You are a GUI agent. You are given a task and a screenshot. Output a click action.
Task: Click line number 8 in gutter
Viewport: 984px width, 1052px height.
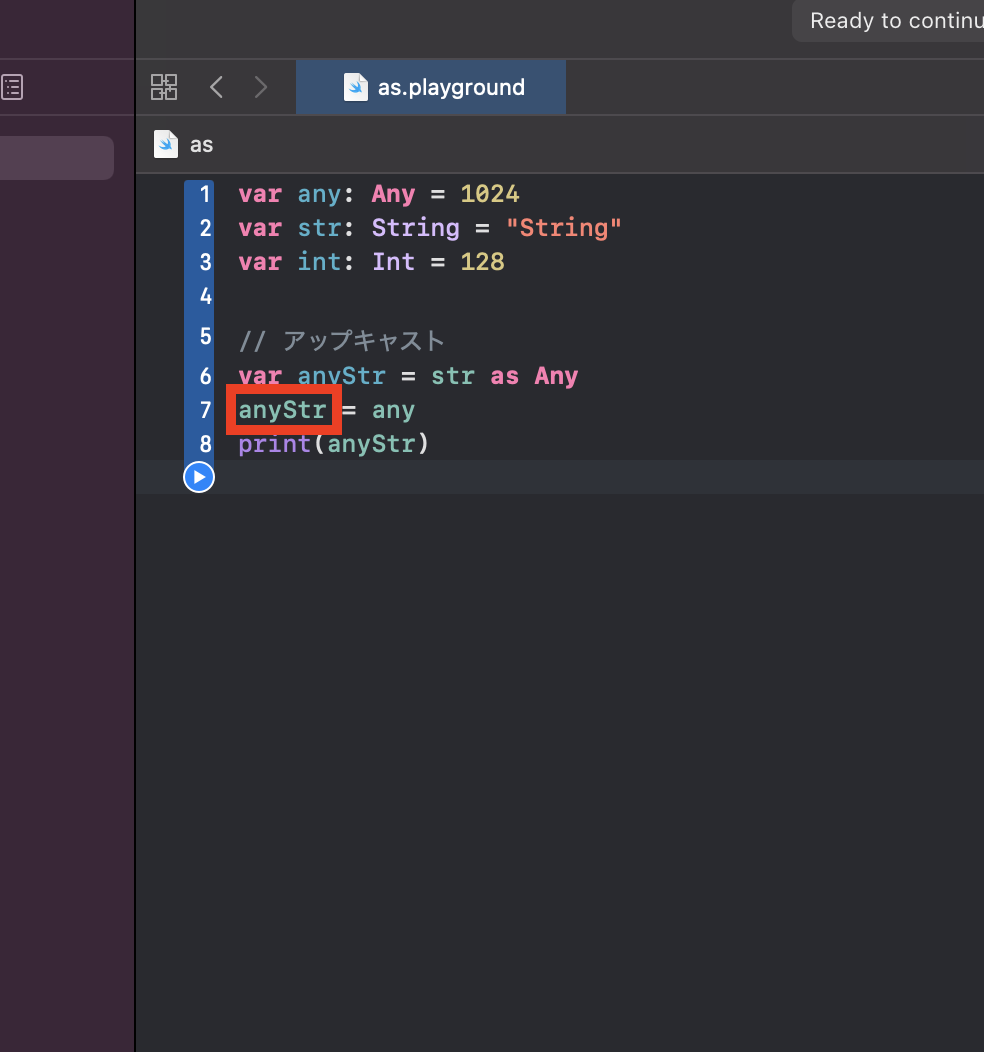pyautogui.click(x=205, y=444)
